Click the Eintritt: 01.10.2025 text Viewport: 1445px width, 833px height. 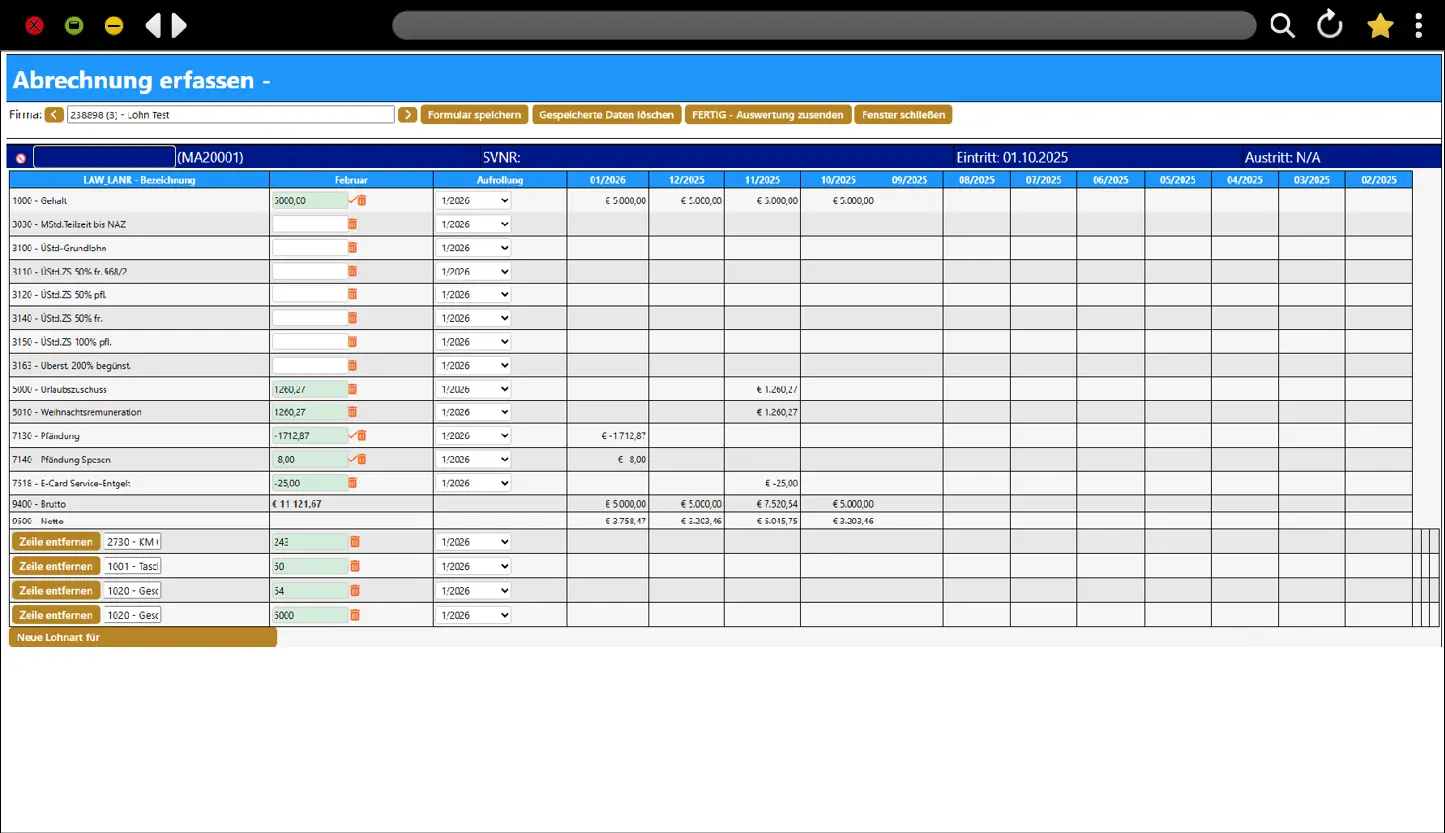point(1012,157)
